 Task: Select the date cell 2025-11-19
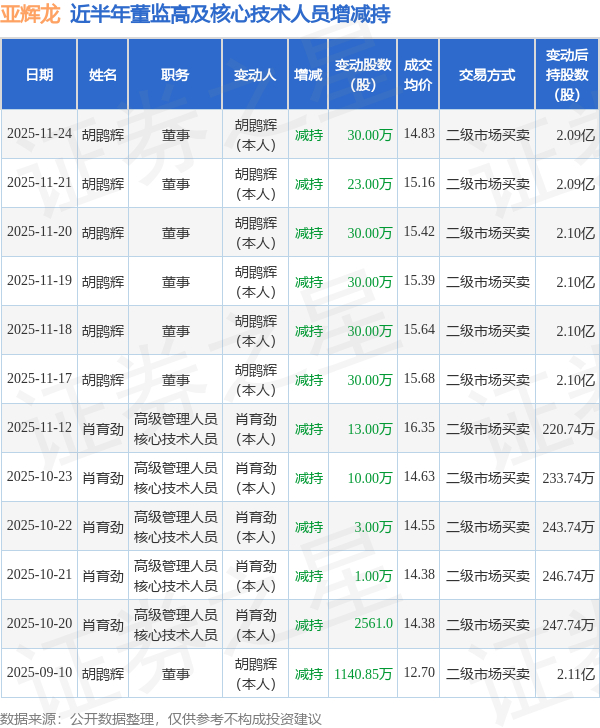pyautogui.click(x=39, y=281)
